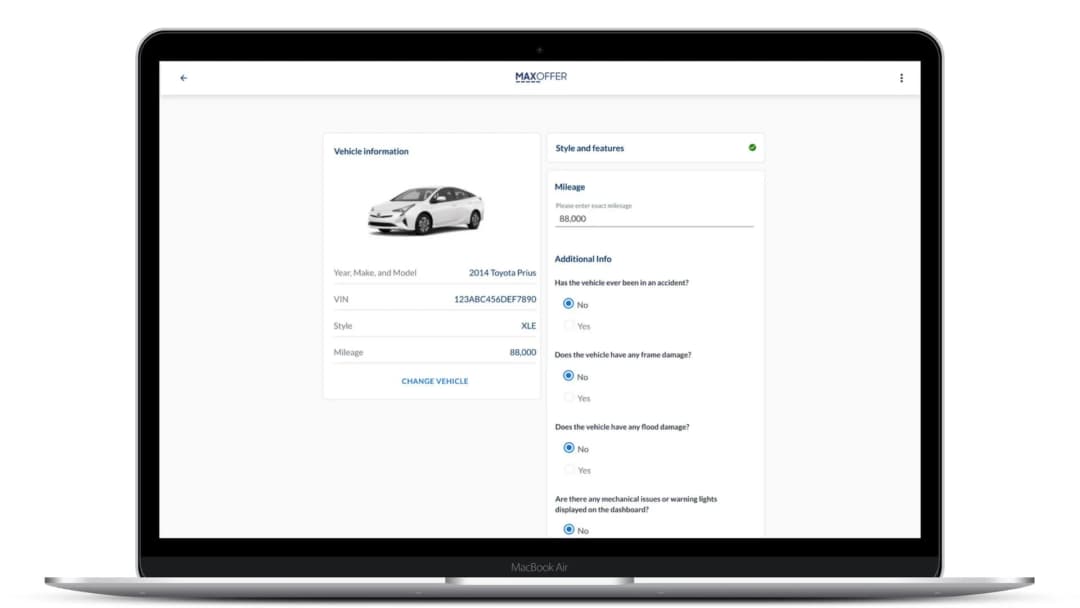Select No under the accident question
The height and width of the screenshot is (608, 1080).
(569, 304)
